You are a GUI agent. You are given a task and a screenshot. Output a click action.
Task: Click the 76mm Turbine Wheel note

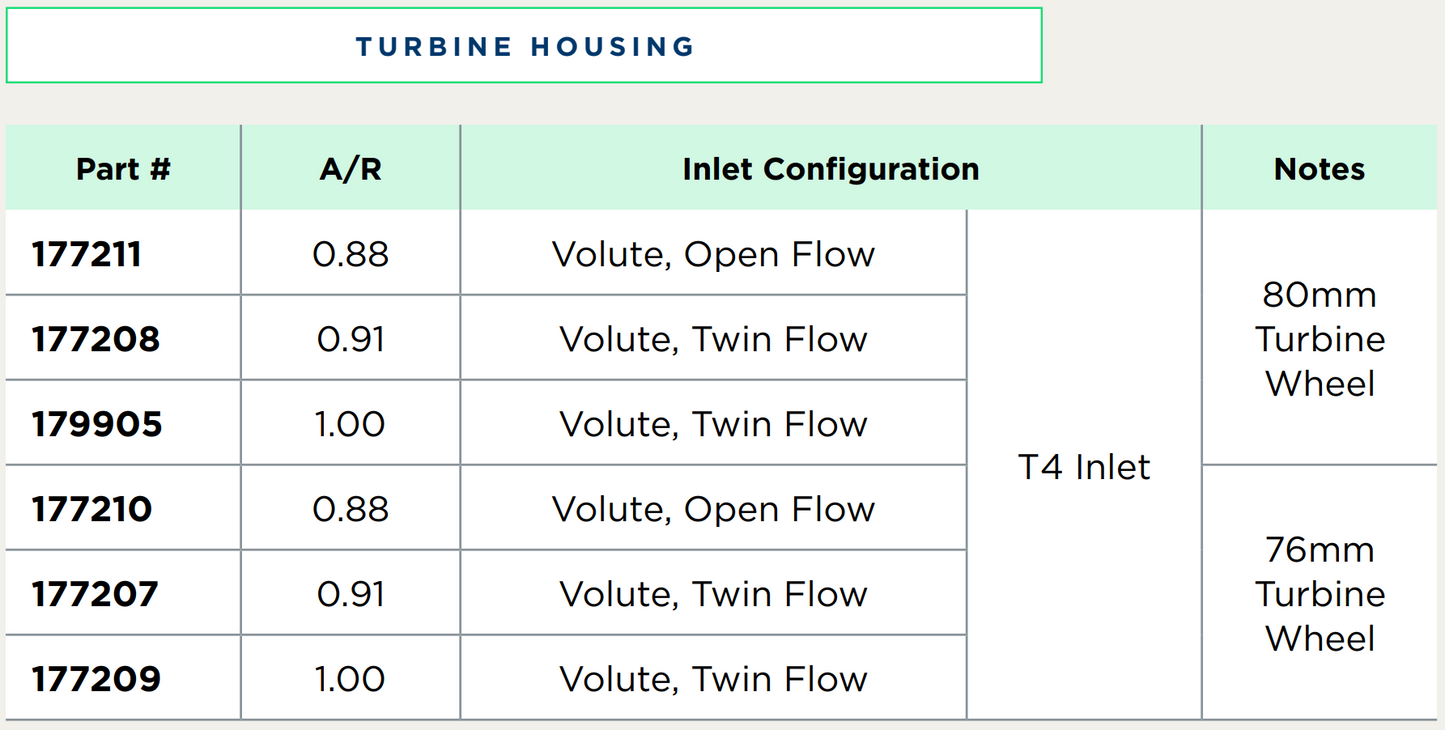pos(1320,593)
